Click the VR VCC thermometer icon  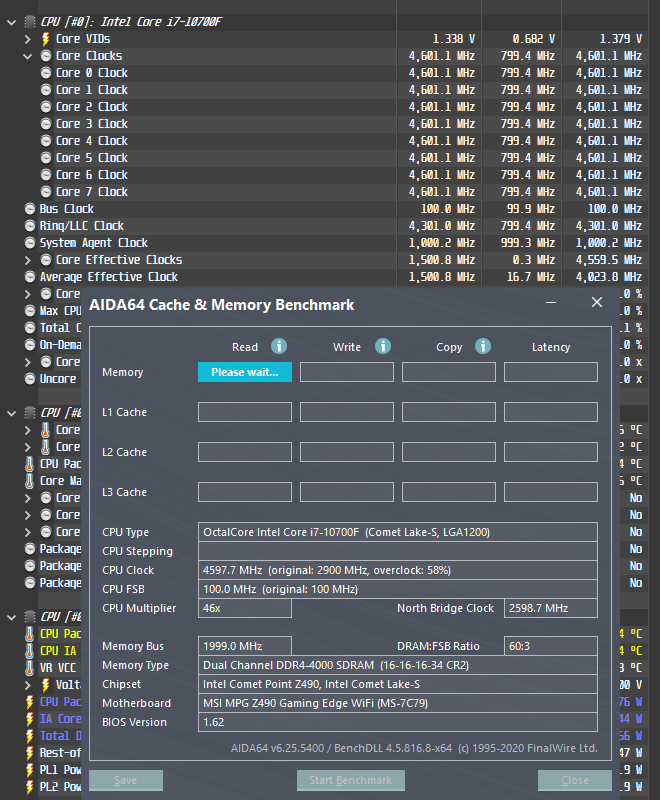30,668
